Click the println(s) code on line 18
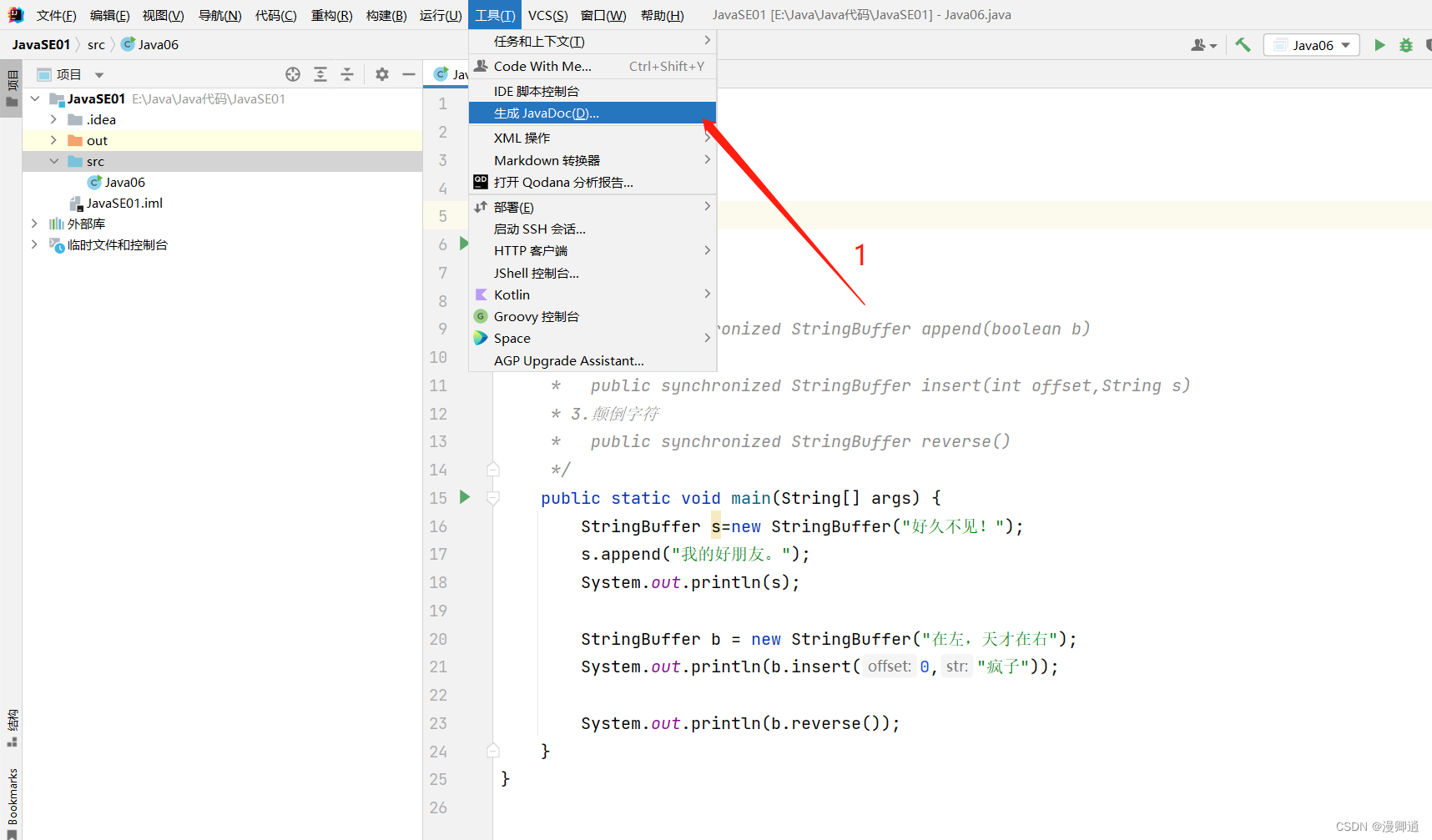Screen dimensions: 1432x840 (745, 582)
